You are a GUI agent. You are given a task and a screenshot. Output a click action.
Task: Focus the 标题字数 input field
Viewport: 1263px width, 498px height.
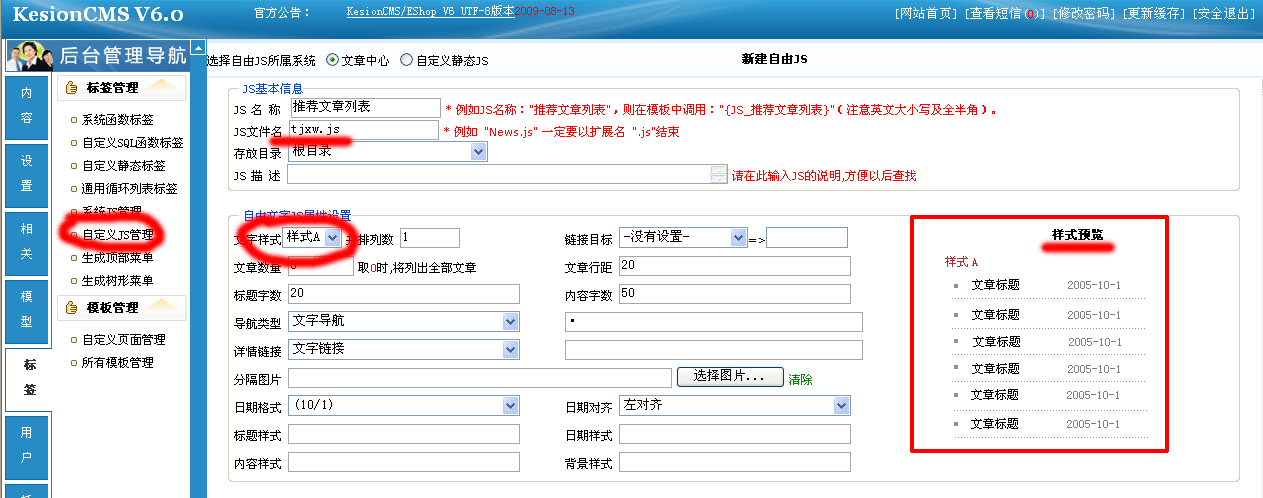(404, 293)
